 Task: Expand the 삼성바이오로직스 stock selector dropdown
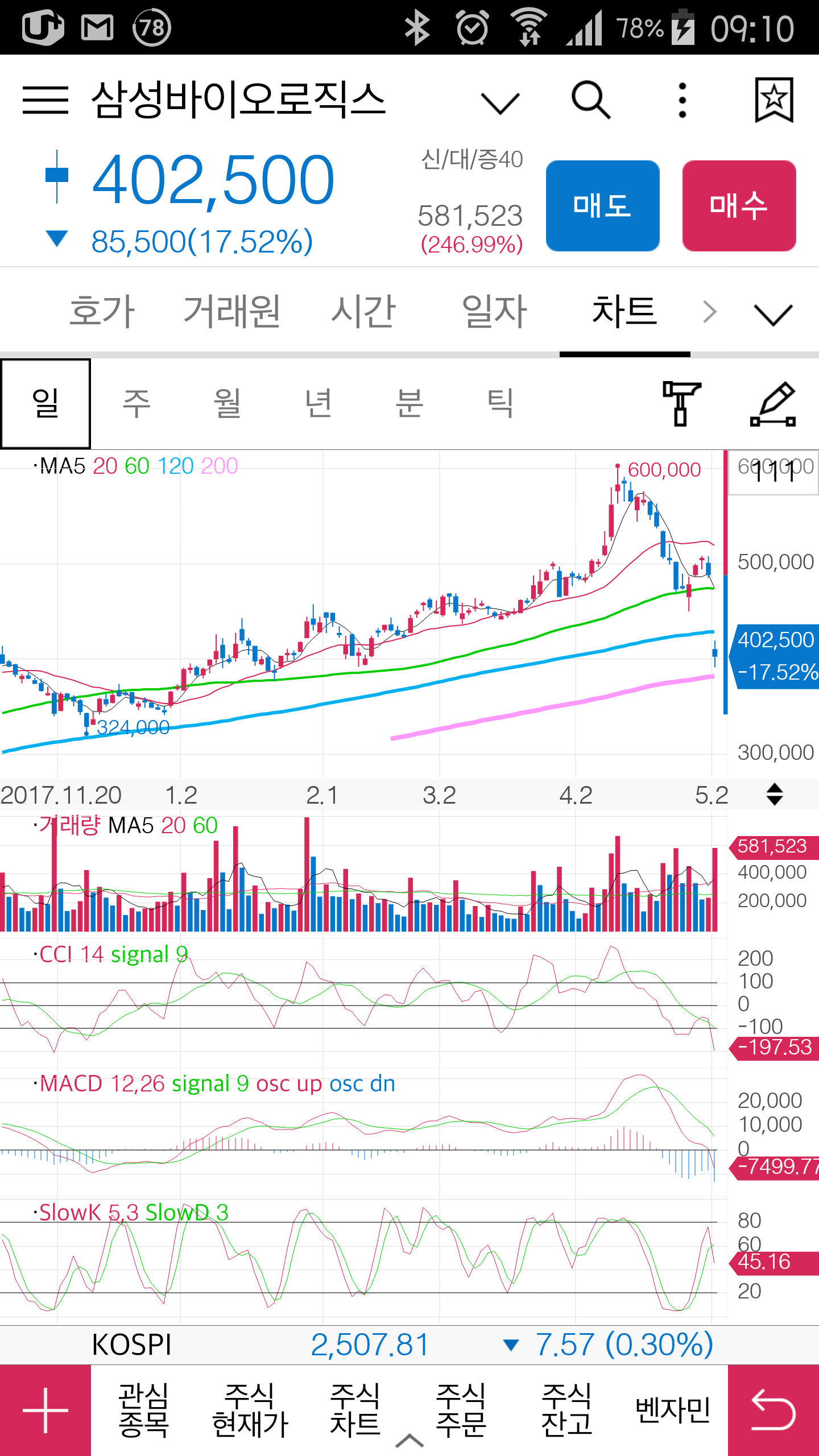tap(500, 104)
